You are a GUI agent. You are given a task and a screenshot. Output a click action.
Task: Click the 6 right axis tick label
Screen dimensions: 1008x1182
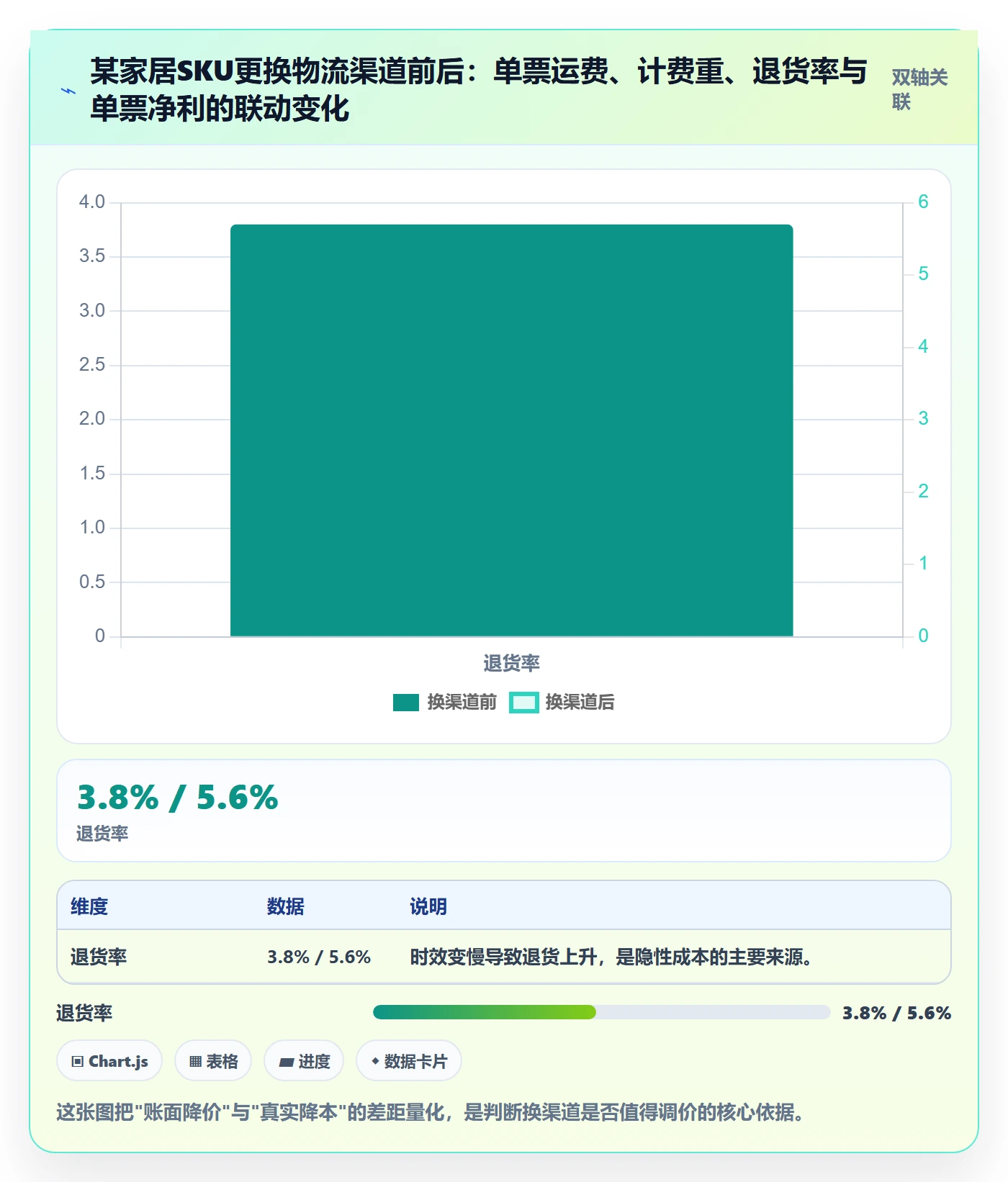click(x=923, y=202)
